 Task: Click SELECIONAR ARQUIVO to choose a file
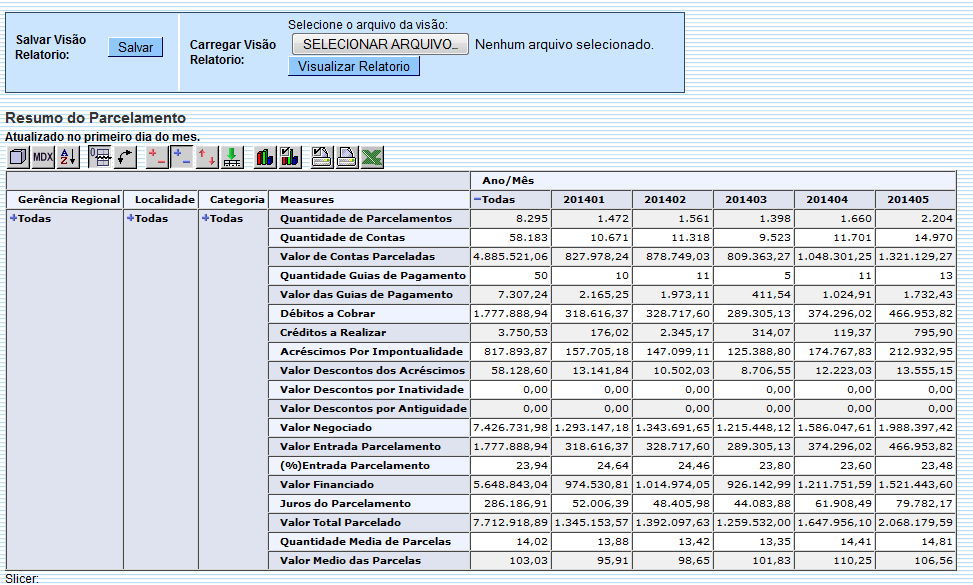coord(378,44)
